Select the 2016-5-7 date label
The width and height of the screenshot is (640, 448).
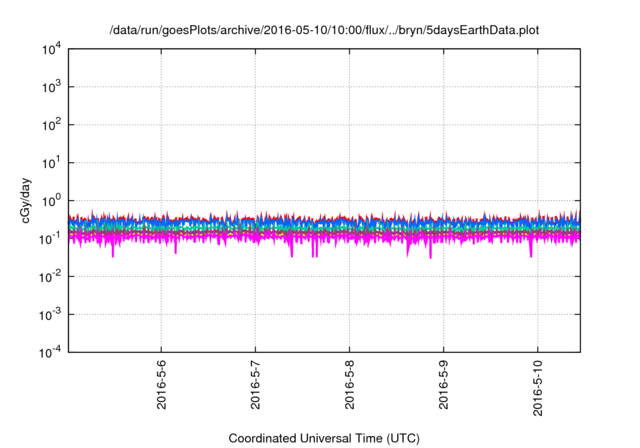click(256, 384)
